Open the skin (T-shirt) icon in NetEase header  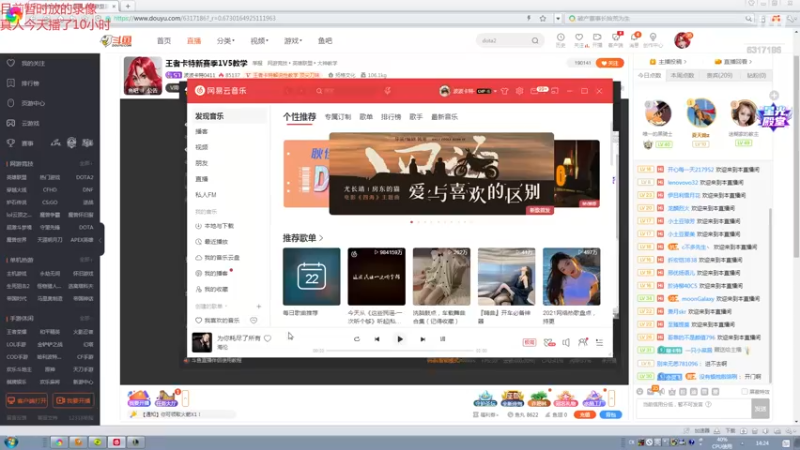pyautogui.click(x=505, y=91)
